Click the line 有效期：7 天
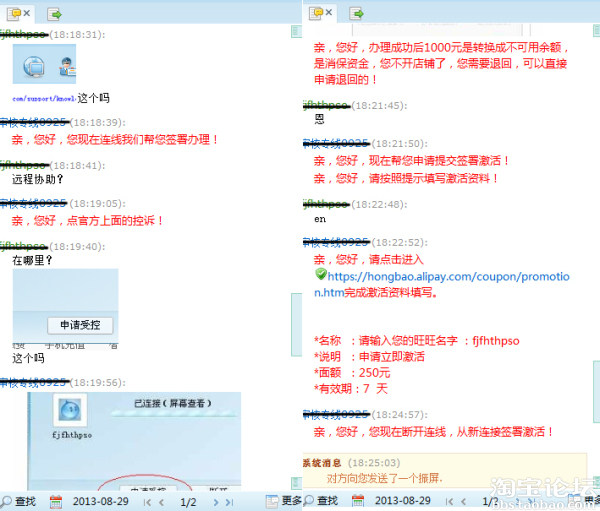The width and height of the screenshot is (600, 511). point(351,389)
